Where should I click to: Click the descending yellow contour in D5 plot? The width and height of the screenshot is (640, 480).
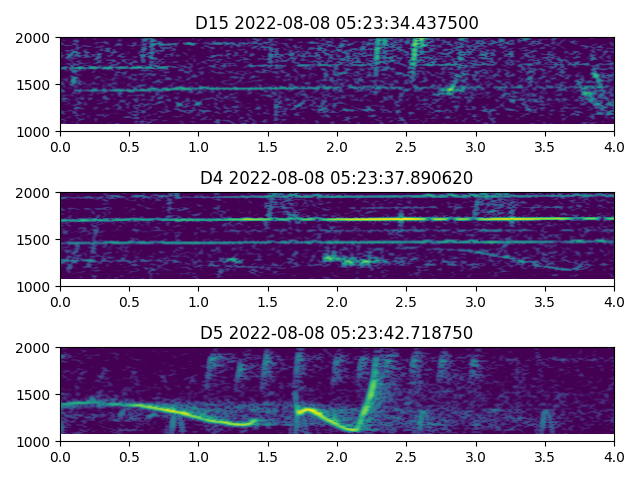180,412
